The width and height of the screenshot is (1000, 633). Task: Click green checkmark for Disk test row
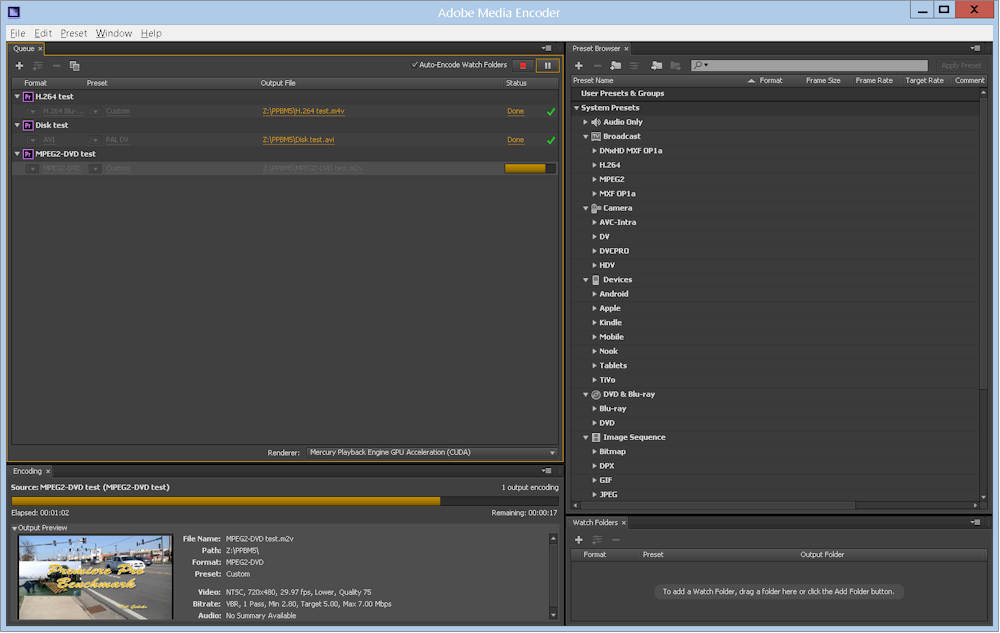point(551,140)
